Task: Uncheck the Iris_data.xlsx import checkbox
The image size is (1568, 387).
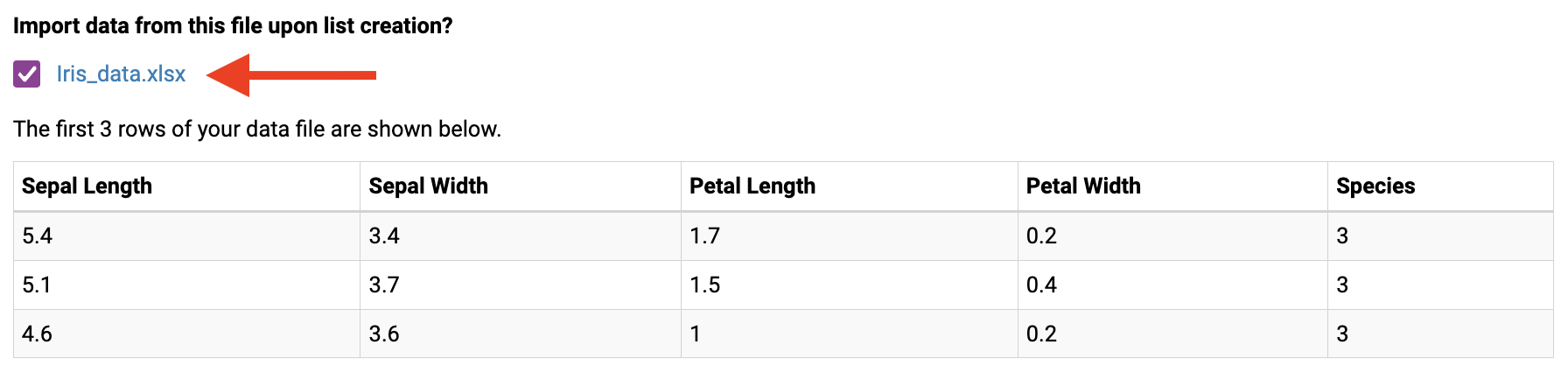Action: (27, 74)
